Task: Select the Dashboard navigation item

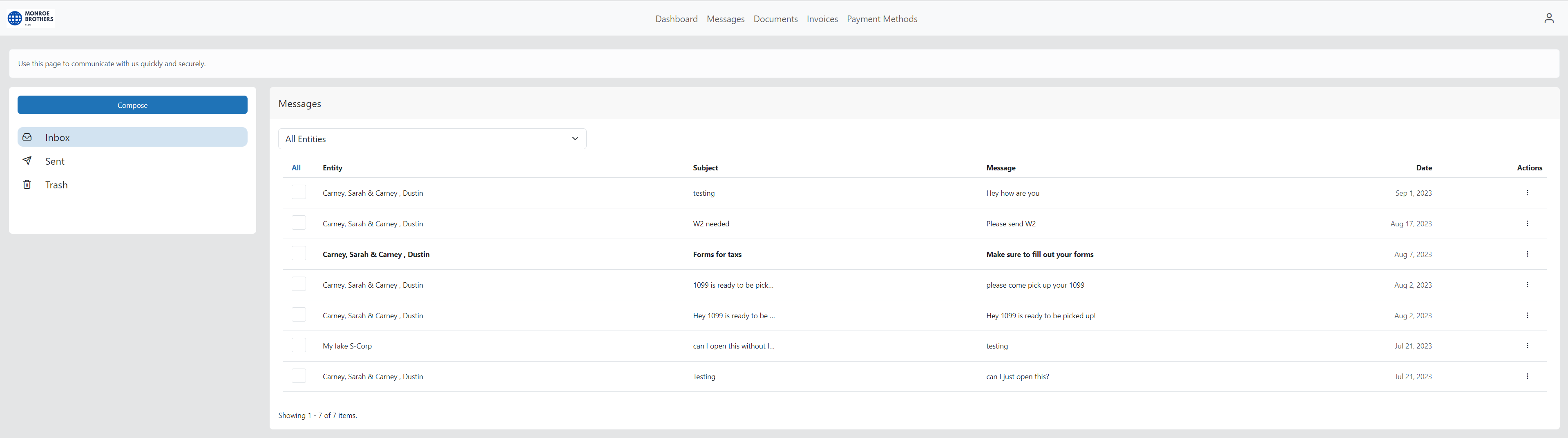Action: coord(676,19)
